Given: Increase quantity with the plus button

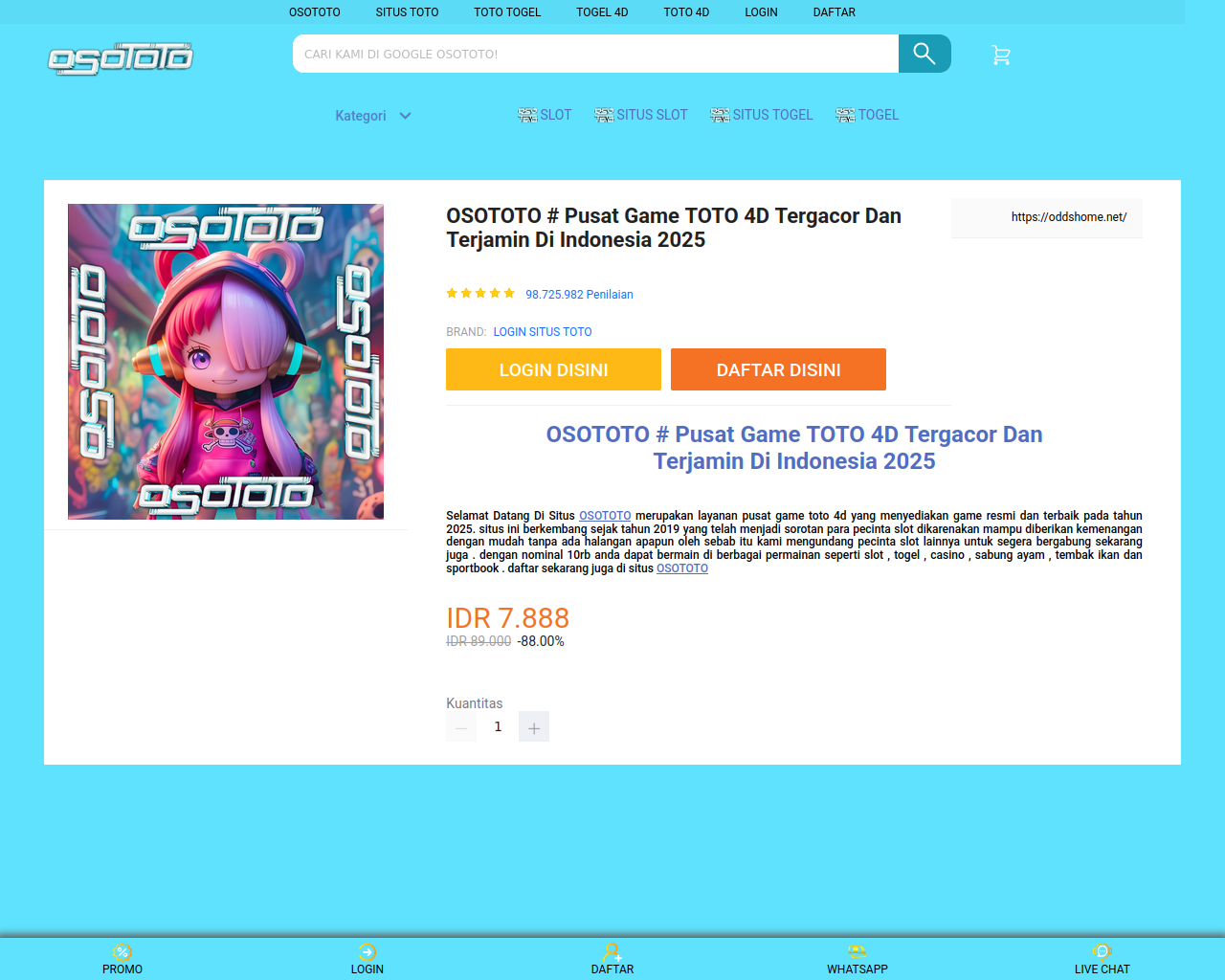Looking at the screenshot, I should (534, 726).
